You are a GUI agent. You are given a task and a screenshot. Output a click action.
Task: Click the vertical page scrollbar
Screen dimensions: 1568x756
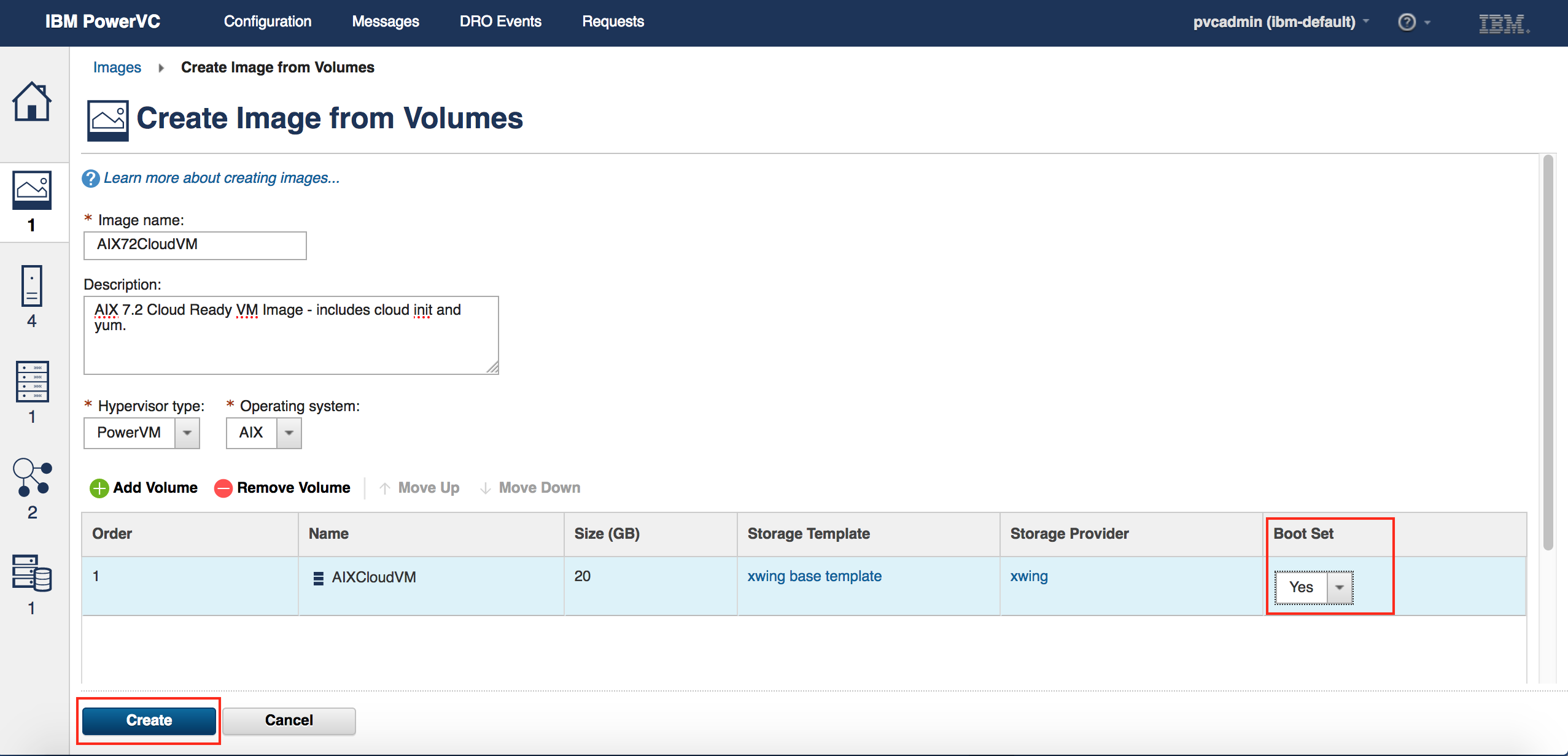[1548, 353]
